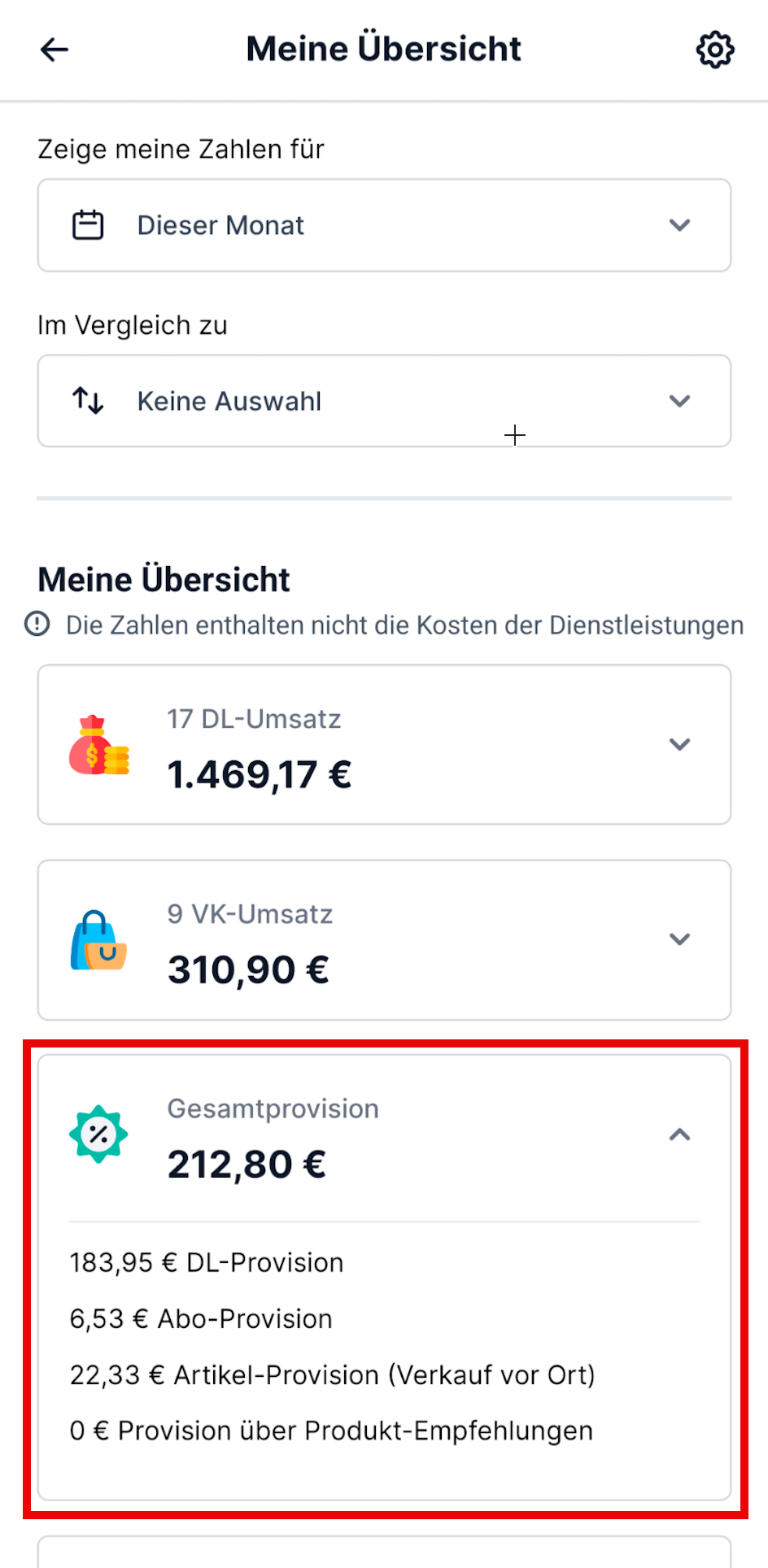Click the 1.469,17 € DL-Umsatz amount

pyautogui.click(x=260, y=774)
